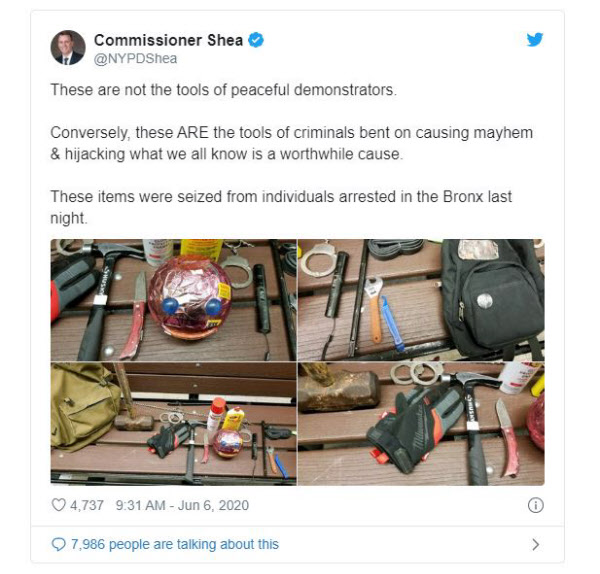Screen dimensions: 600x574
Task: Open the bottom-left photo with tan bag
Action: click(173, 424)
